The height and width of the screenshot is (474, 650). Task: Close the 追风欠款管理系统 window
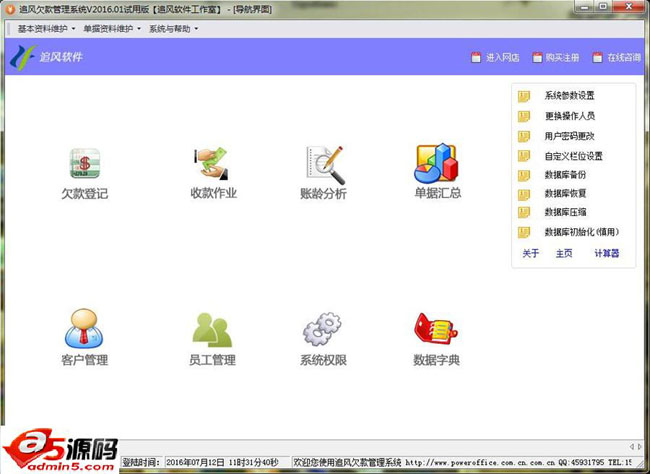pos(629,7)
